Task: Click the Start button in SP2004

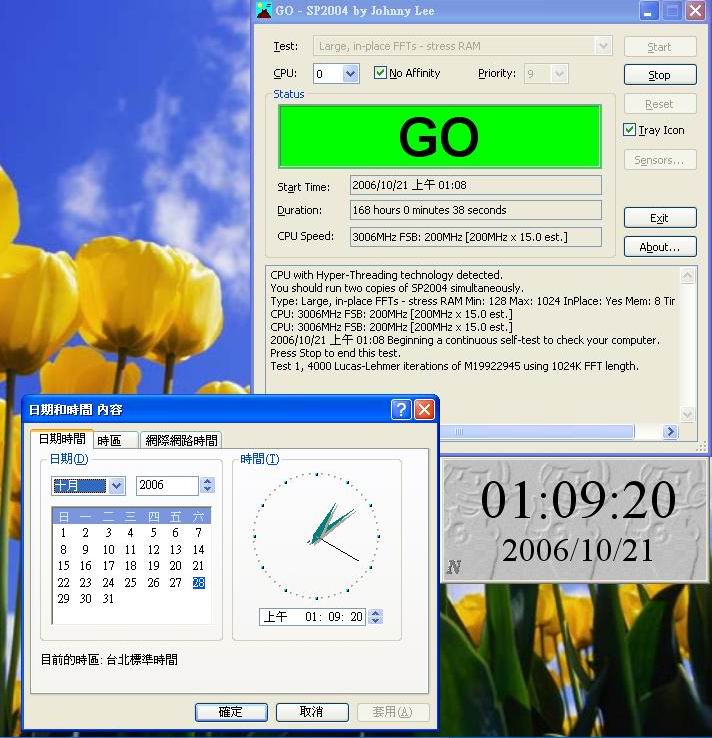Action: [x=660, y=47]
